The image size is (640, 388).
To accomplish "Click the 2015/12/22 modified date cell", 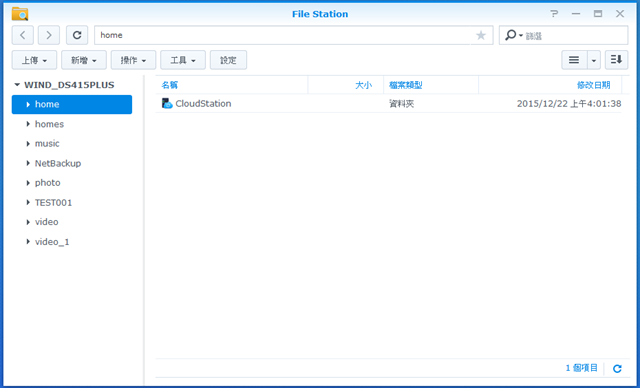I will pyautogui.click(x=569, y=104).
